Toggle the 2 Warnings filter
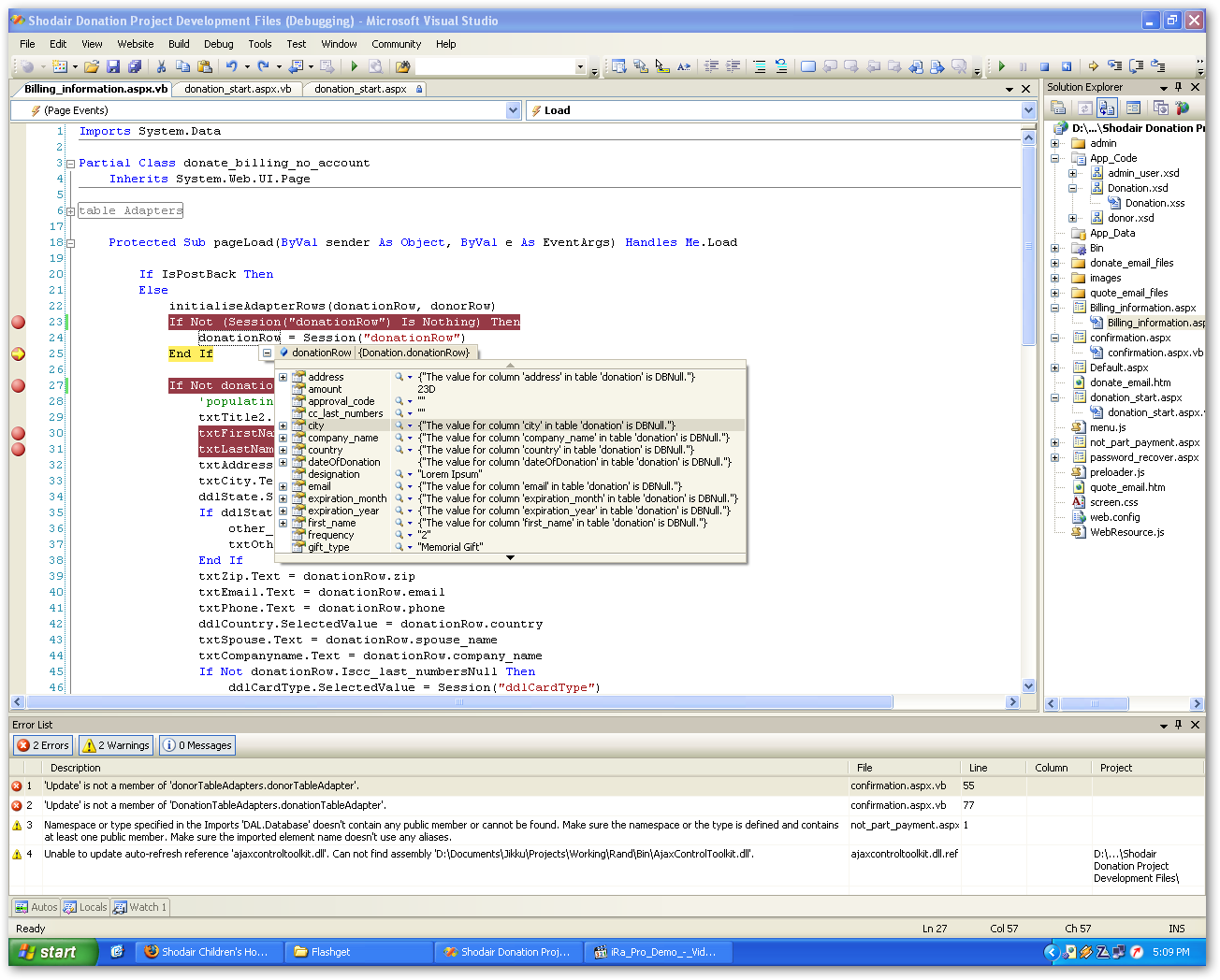1220x980 pixels. click(116, 745)
